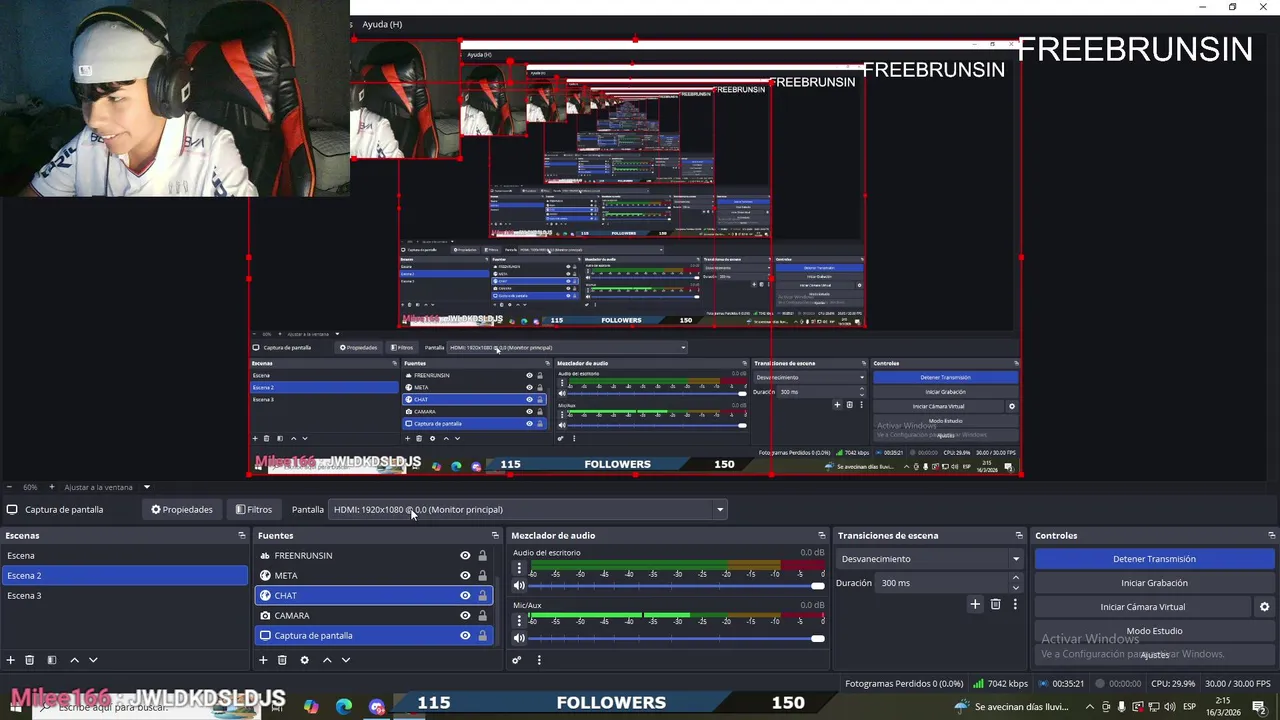Add a scene transition with plus icon
This screenshot has height=720, width=1280.
975,604
